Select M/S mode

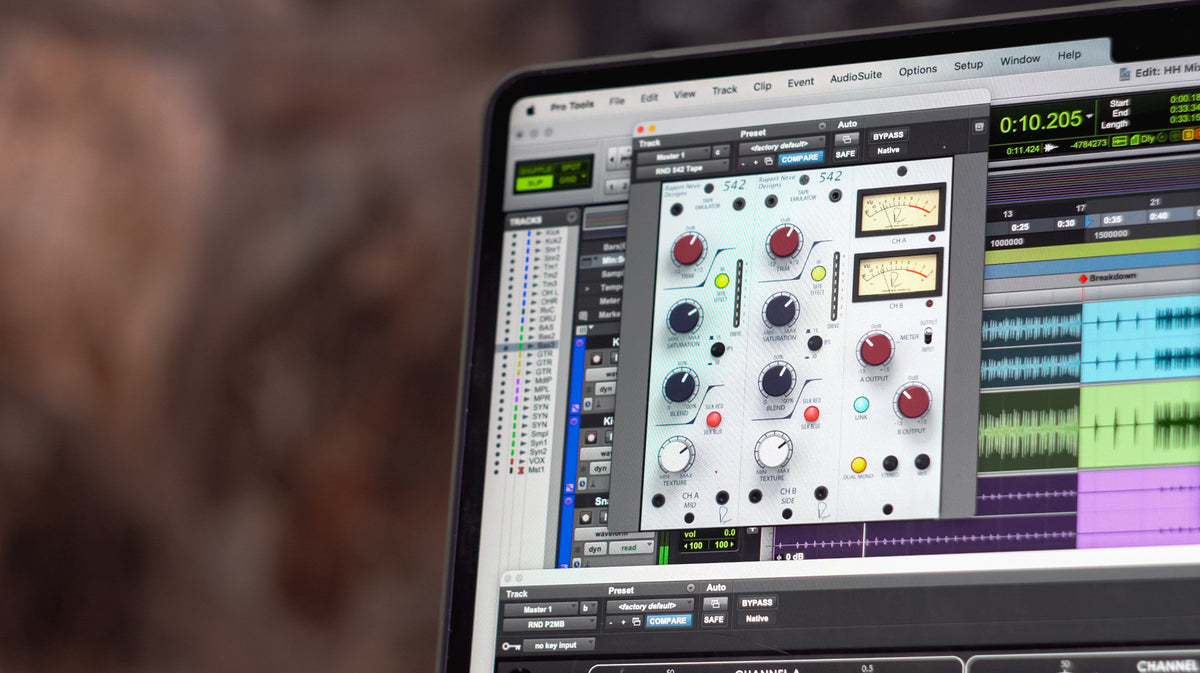coord(922,462)
